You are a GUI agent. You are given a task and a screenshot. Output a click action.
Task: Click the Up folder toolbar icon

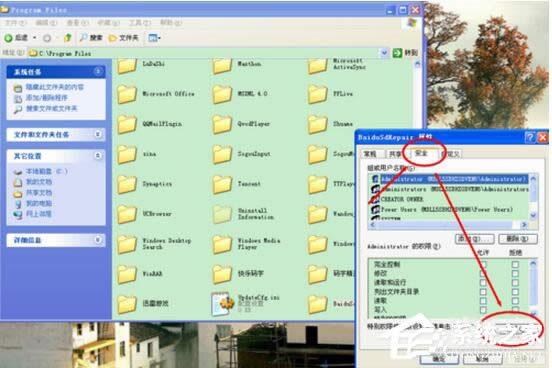coord(67,37)
